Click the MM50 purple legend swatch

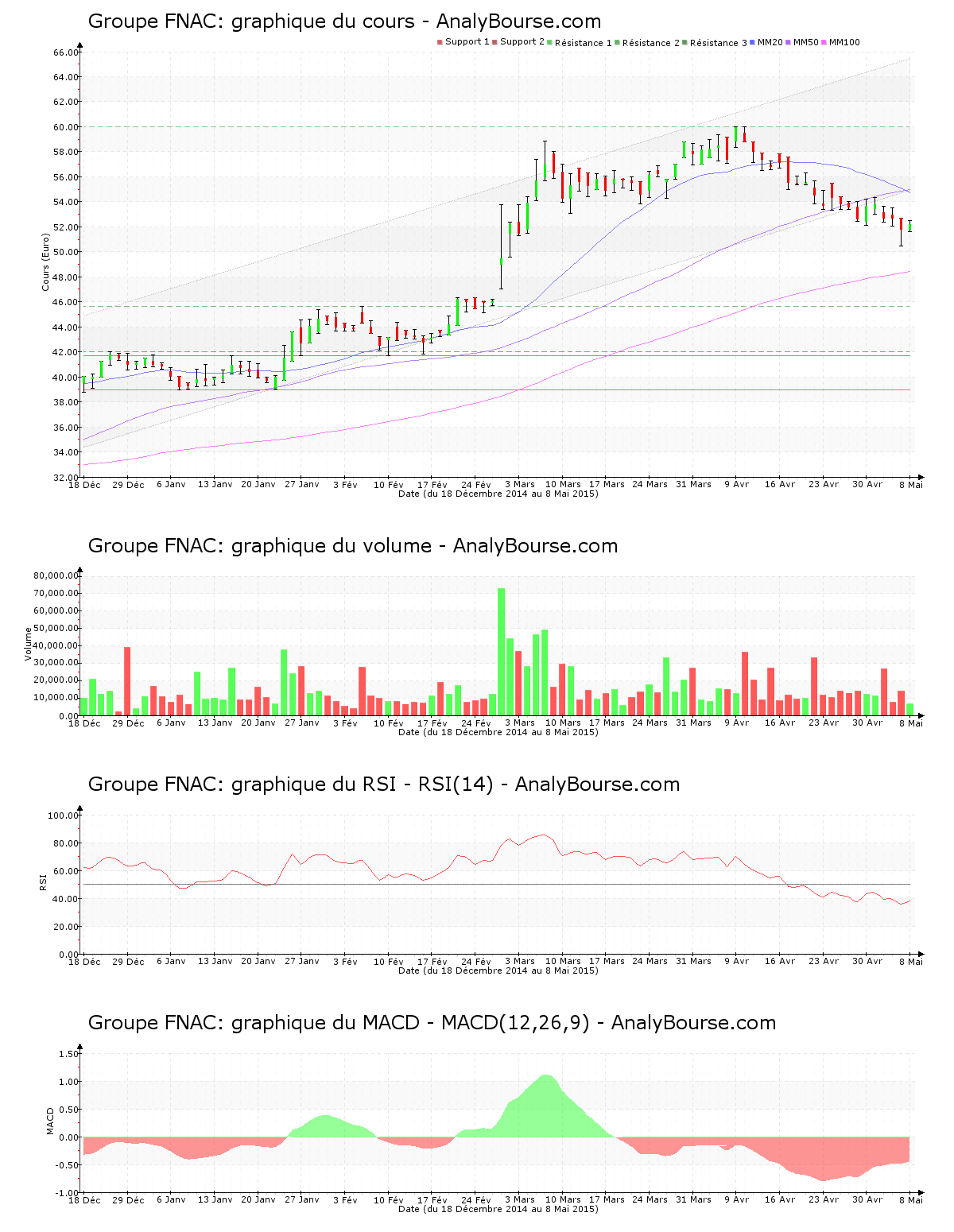coord(788,42)
